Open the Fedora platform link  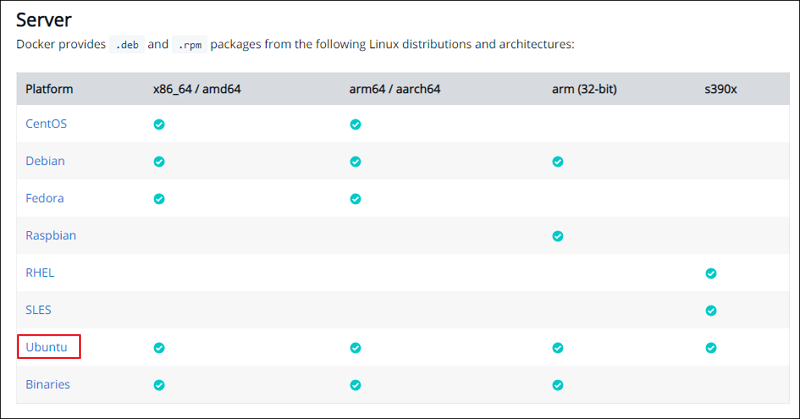[x=44, y=199]
